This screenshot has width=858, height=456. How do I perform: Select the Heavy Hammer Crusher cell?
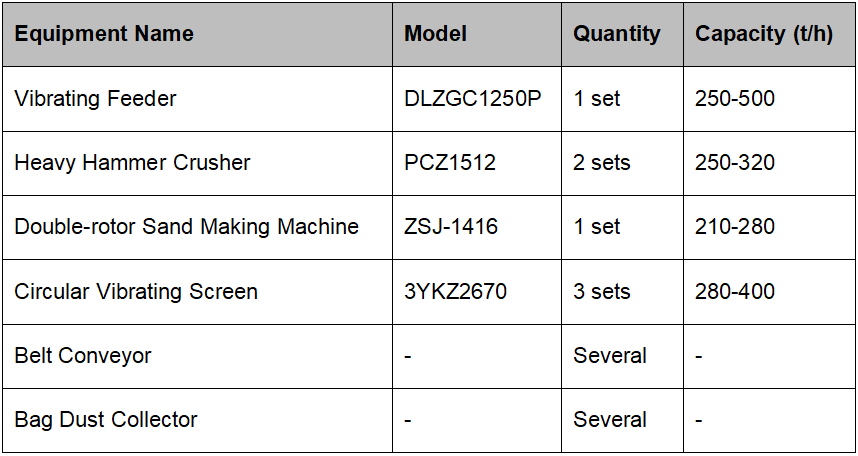pos(132,163)
